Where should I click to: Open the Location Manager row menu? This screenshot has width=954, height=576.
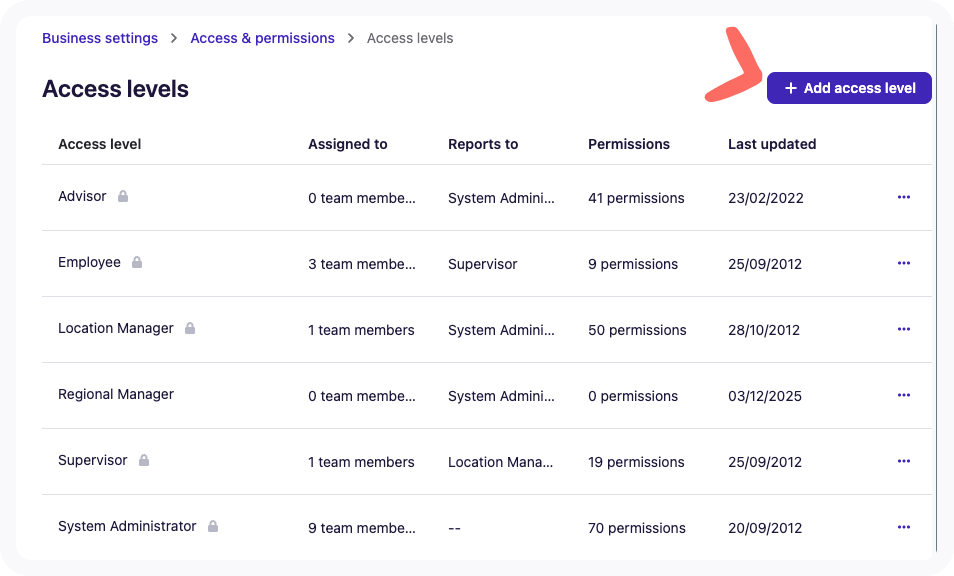click(904, 329)
